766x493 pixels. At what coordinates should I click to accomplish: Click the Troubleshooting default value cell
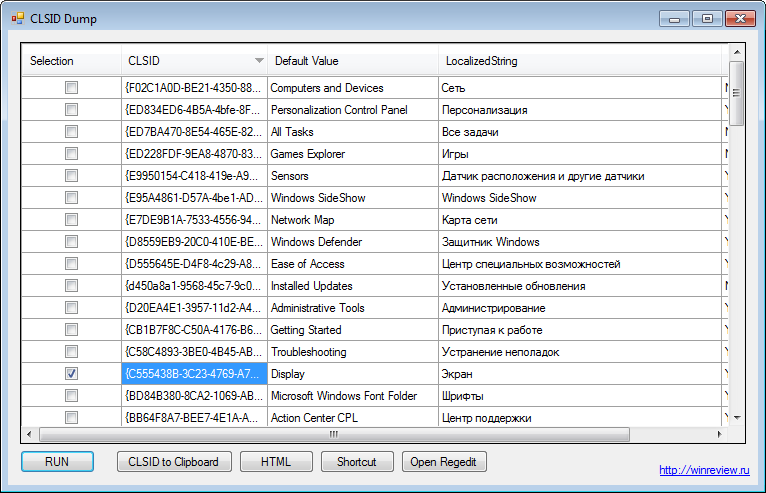coord(353,352)
